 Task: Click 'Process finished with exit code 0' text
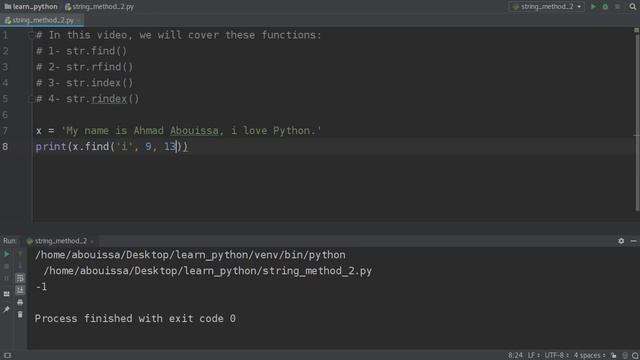coord(135,319)
